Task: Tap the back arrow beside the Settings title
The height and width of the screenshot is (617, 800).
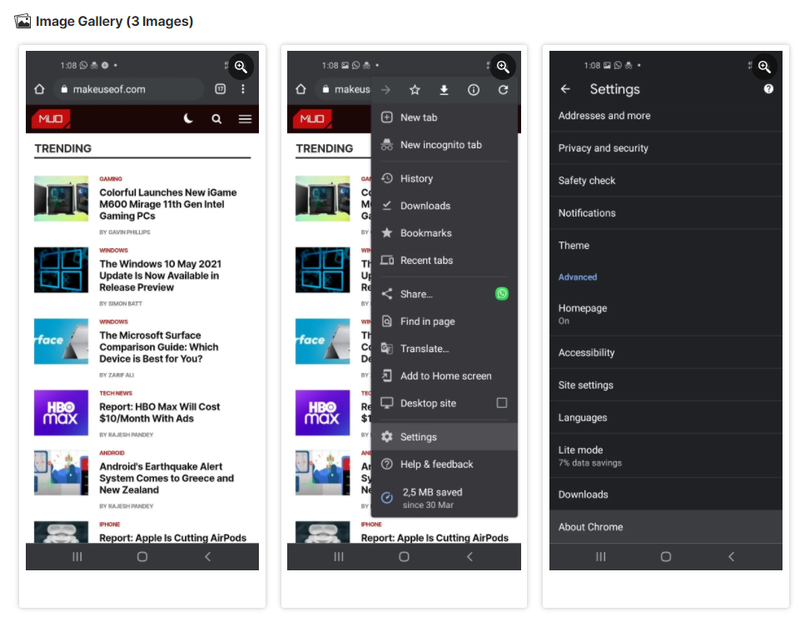Action: click(x=566, y=89)
